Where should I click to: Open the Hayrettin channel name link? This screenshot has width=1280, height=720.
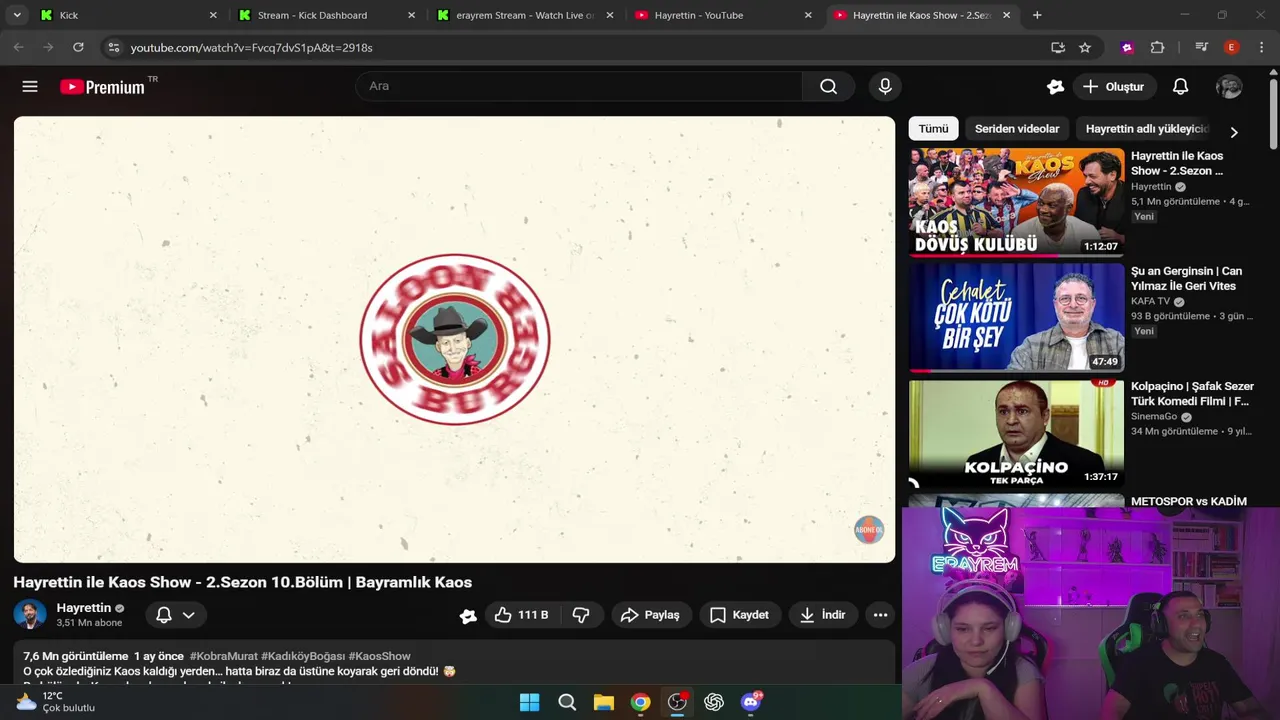pyautogui.click(x=84, y=608)
